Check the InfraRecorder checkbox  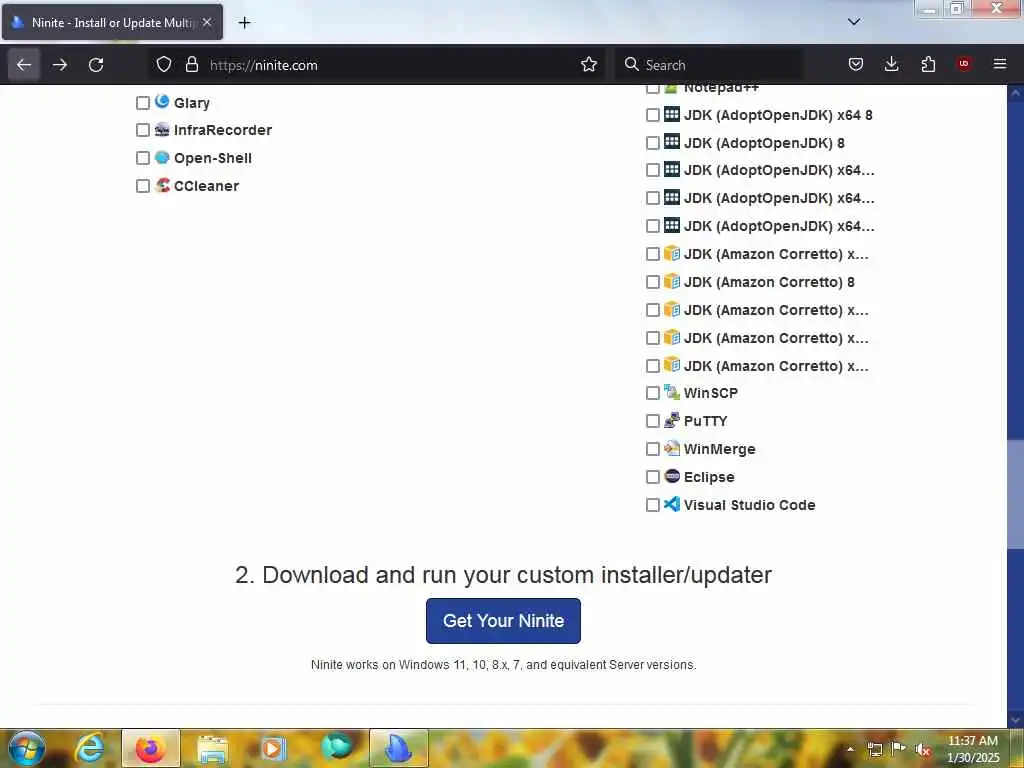(x=143, y=131)
